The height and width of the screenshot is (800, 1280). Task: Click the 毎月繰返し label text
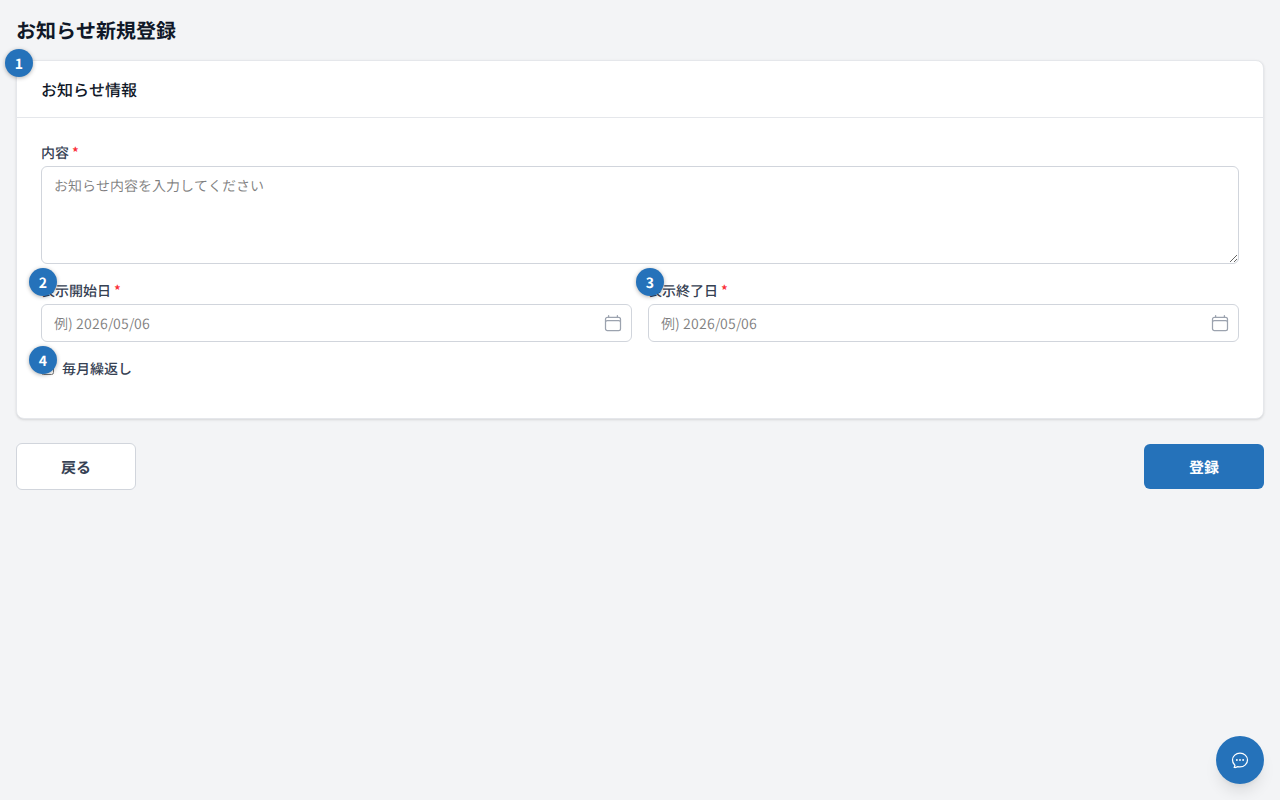(x=97, y=369)
